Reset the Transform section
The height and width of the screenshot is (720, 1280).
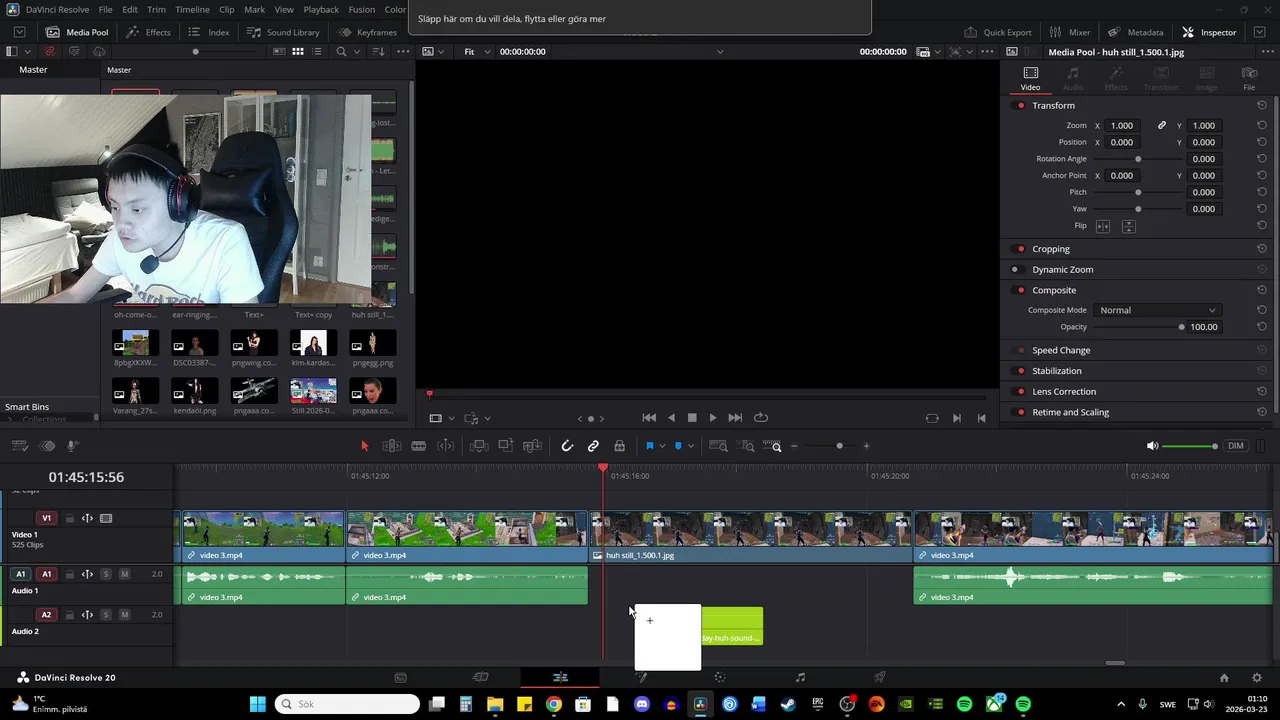[1262, 106]
